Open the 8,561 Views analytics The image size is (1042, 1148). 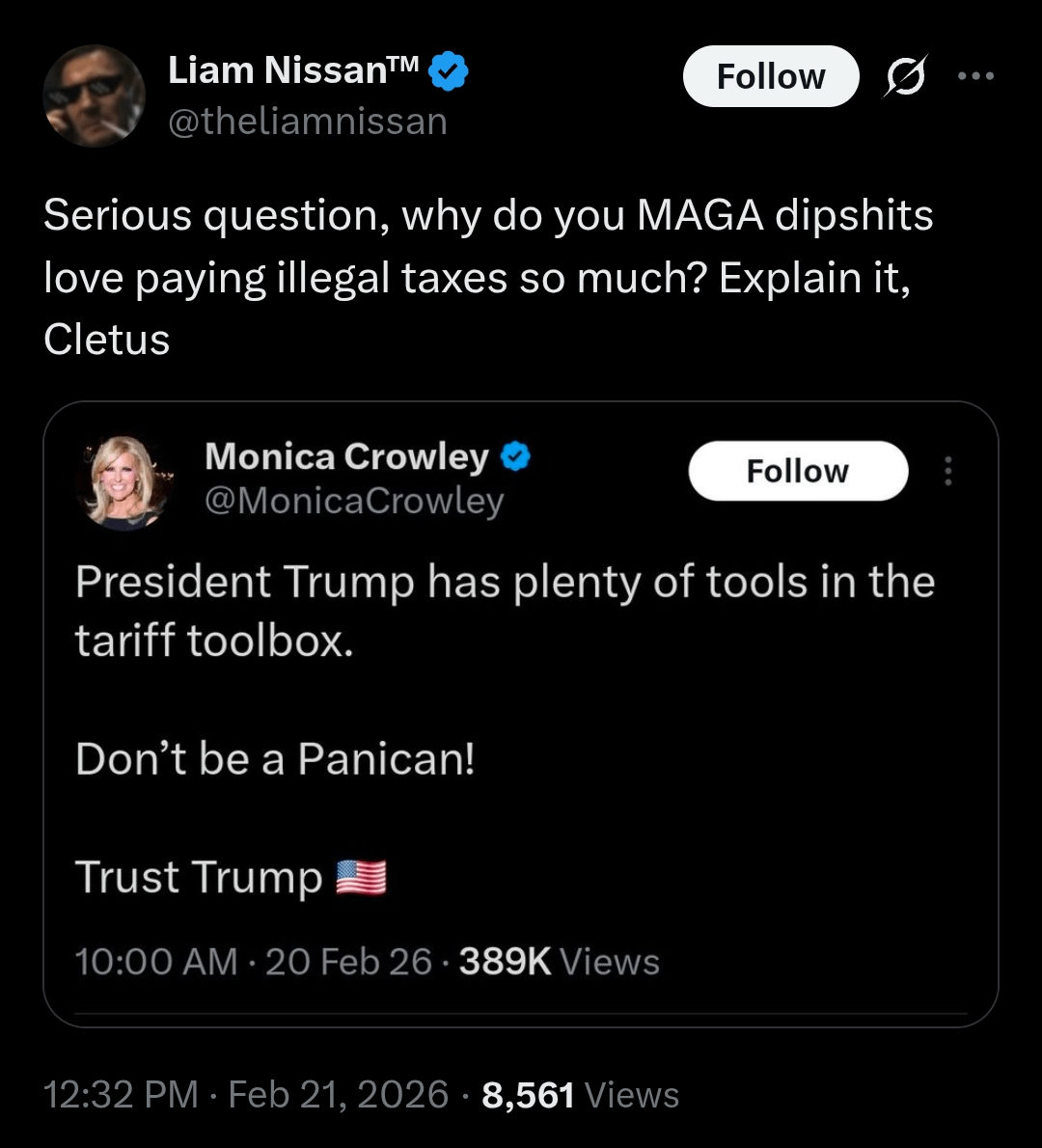tap(580, 1095)
